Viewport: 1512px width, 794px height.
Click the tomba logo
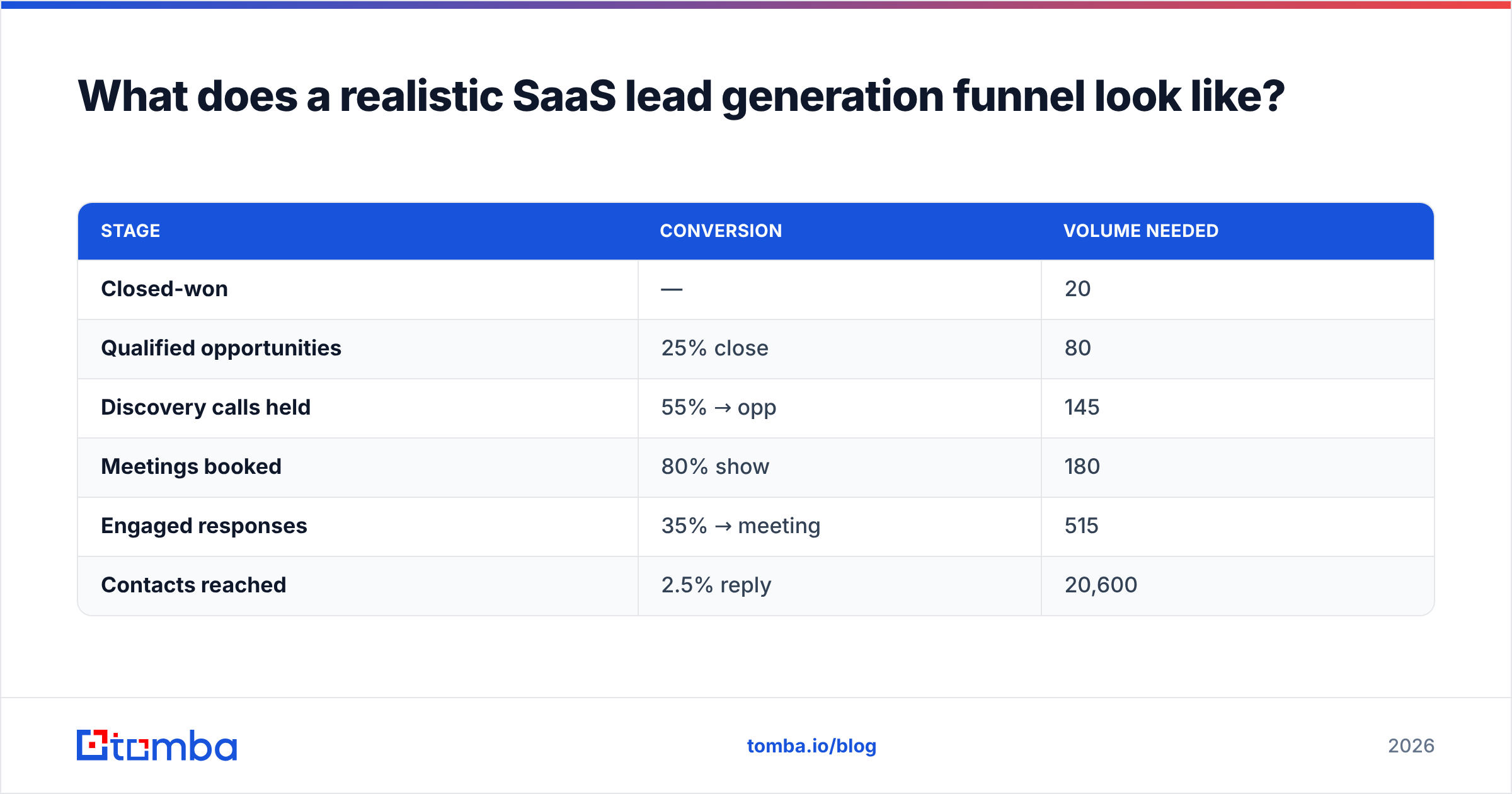[157, 745]
